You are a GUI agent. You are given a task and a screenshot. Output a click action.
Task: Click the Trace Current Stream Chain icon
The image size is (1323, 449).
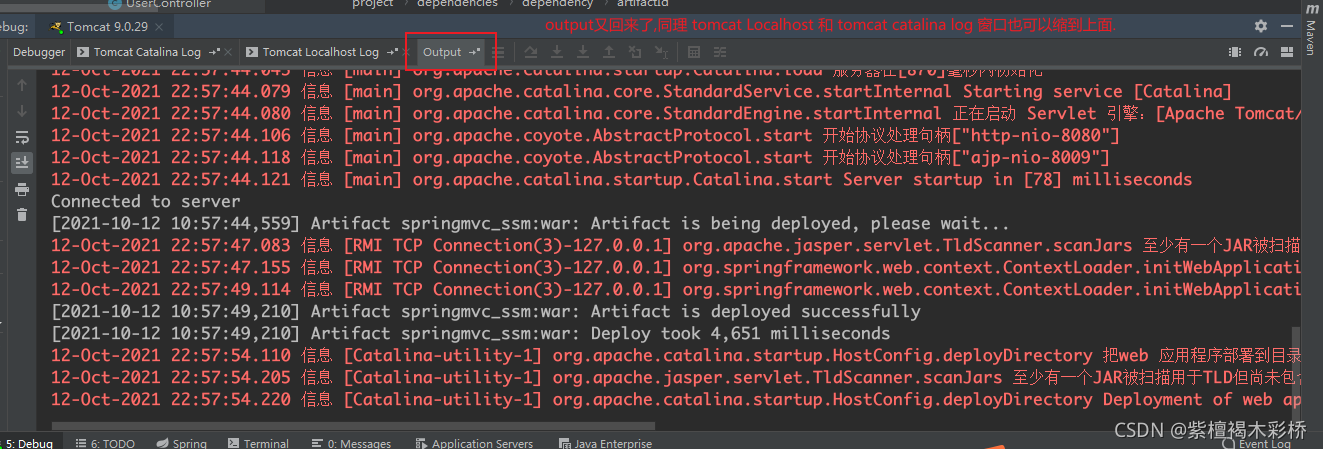[720, 52]
